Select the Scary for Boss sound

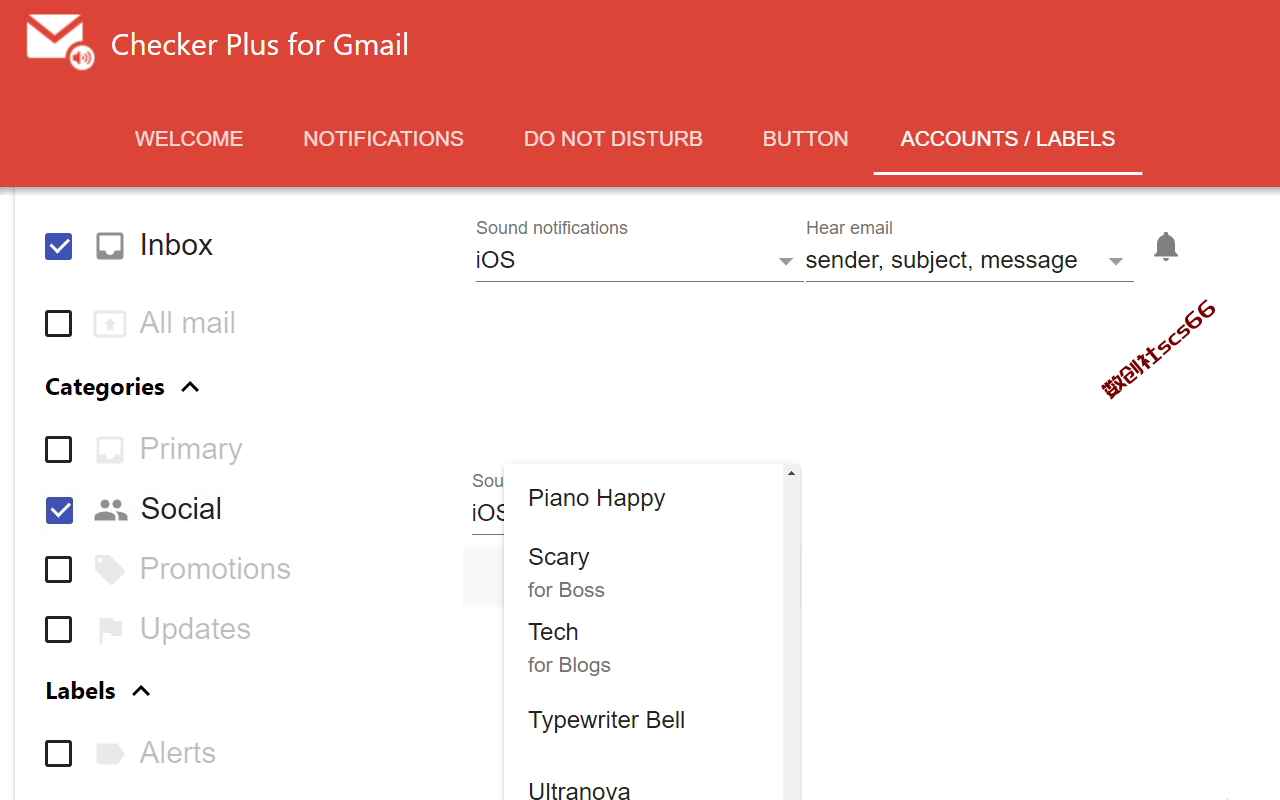(x=643, y=572)
